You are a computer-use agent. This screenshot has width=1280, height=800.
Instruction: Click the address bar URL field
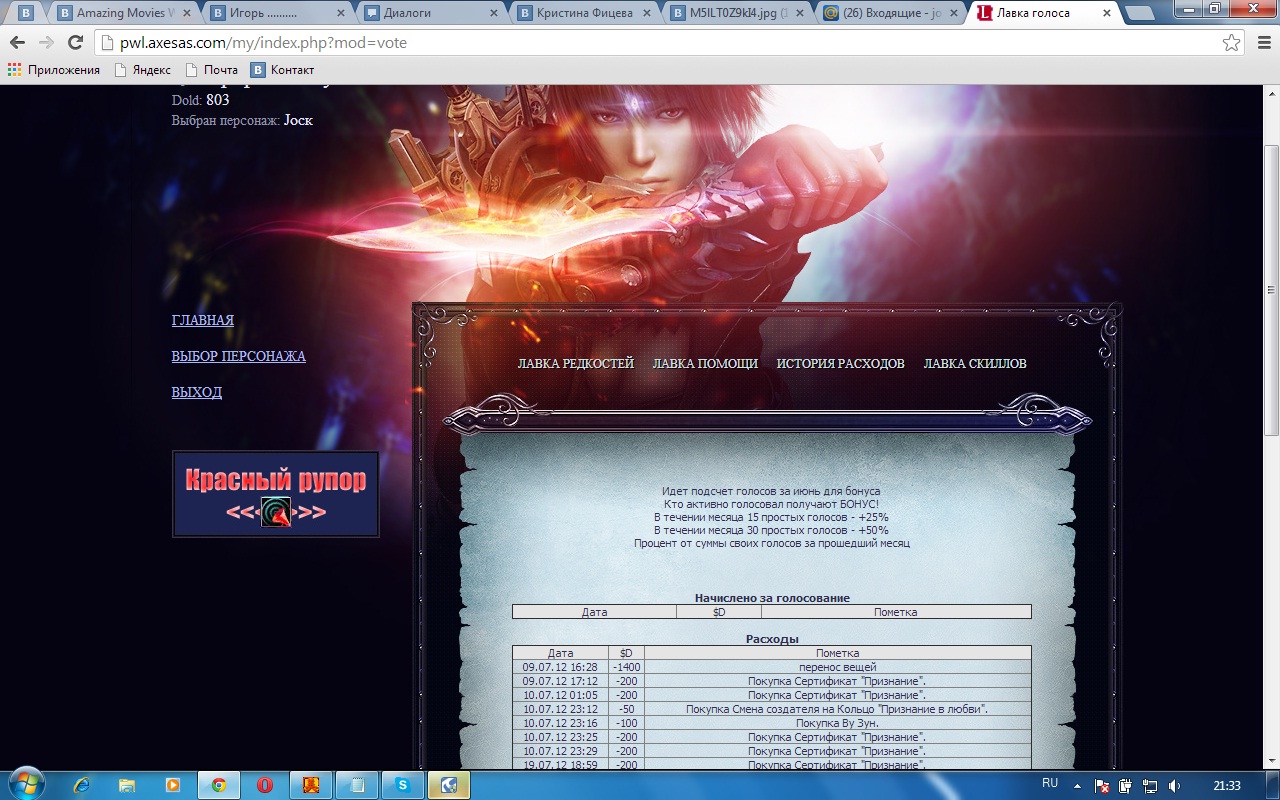(660, 43)
